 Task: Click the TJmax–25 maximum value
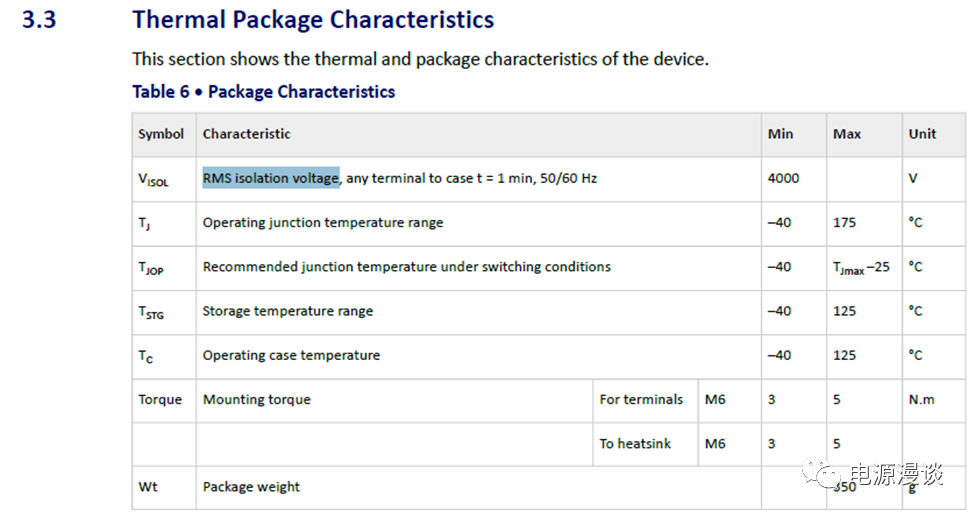pos(861,267)
